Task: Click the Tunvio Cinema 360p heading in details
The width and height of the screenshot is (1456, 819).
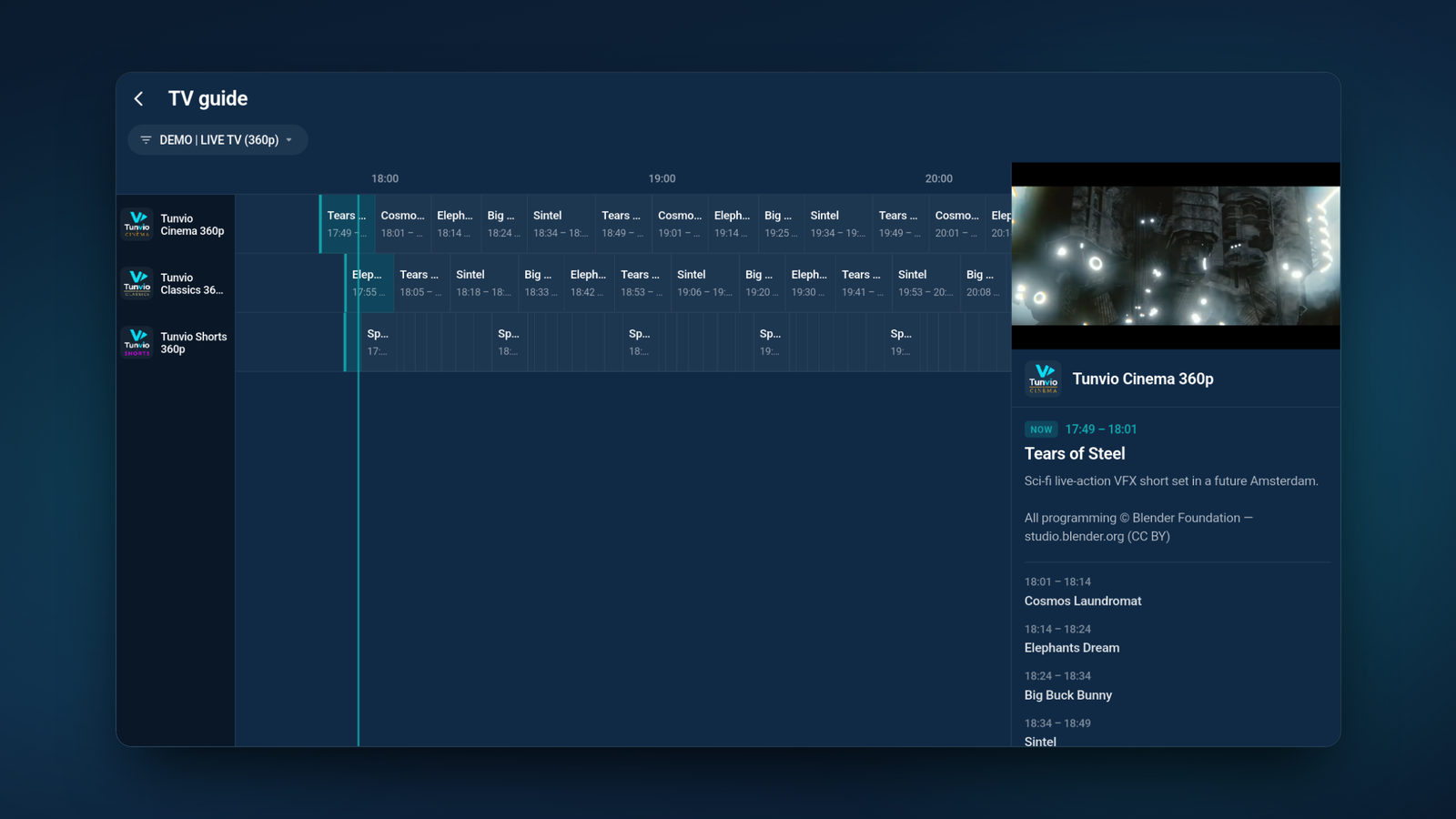Action: tap(1143, 379)
